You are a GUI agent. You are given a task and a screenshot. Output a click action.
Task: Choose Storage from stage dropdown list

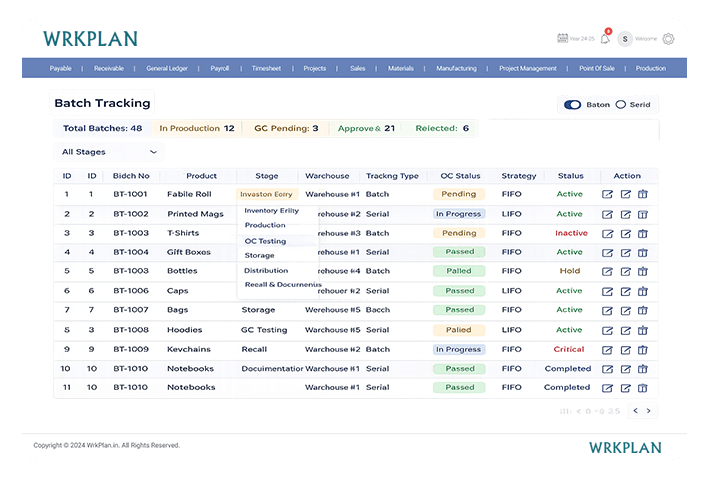[x=259, y=255]
